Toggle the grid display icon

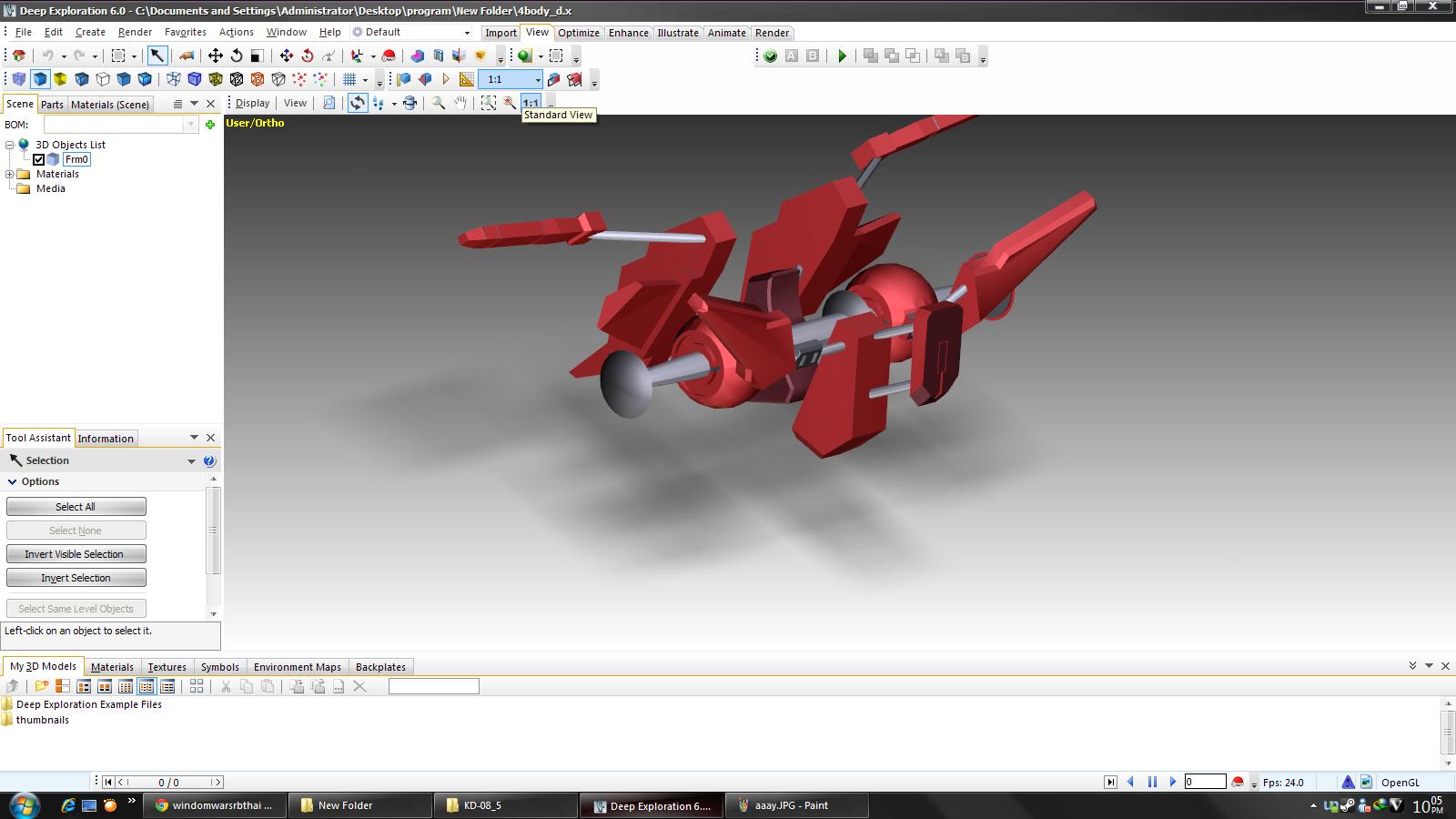349,79
